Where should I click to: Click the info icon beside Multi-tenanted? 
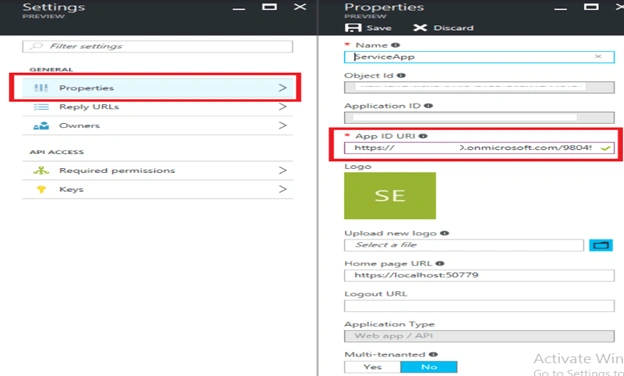(x=433, y=354)
